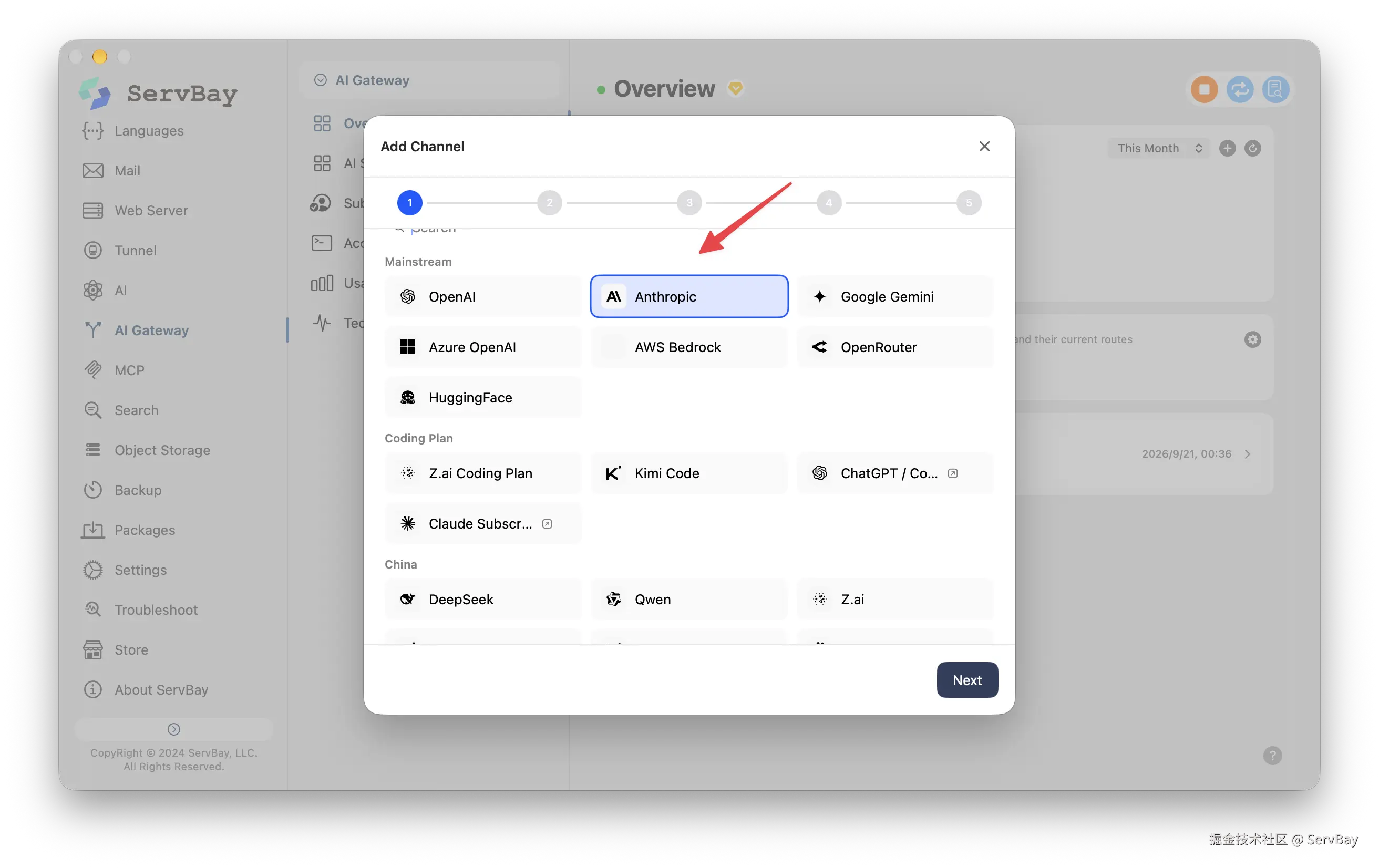Screen dimensions: 1379x868
Task: Open the AI Gateway selector above the submenu
Action: pos(428,80)
